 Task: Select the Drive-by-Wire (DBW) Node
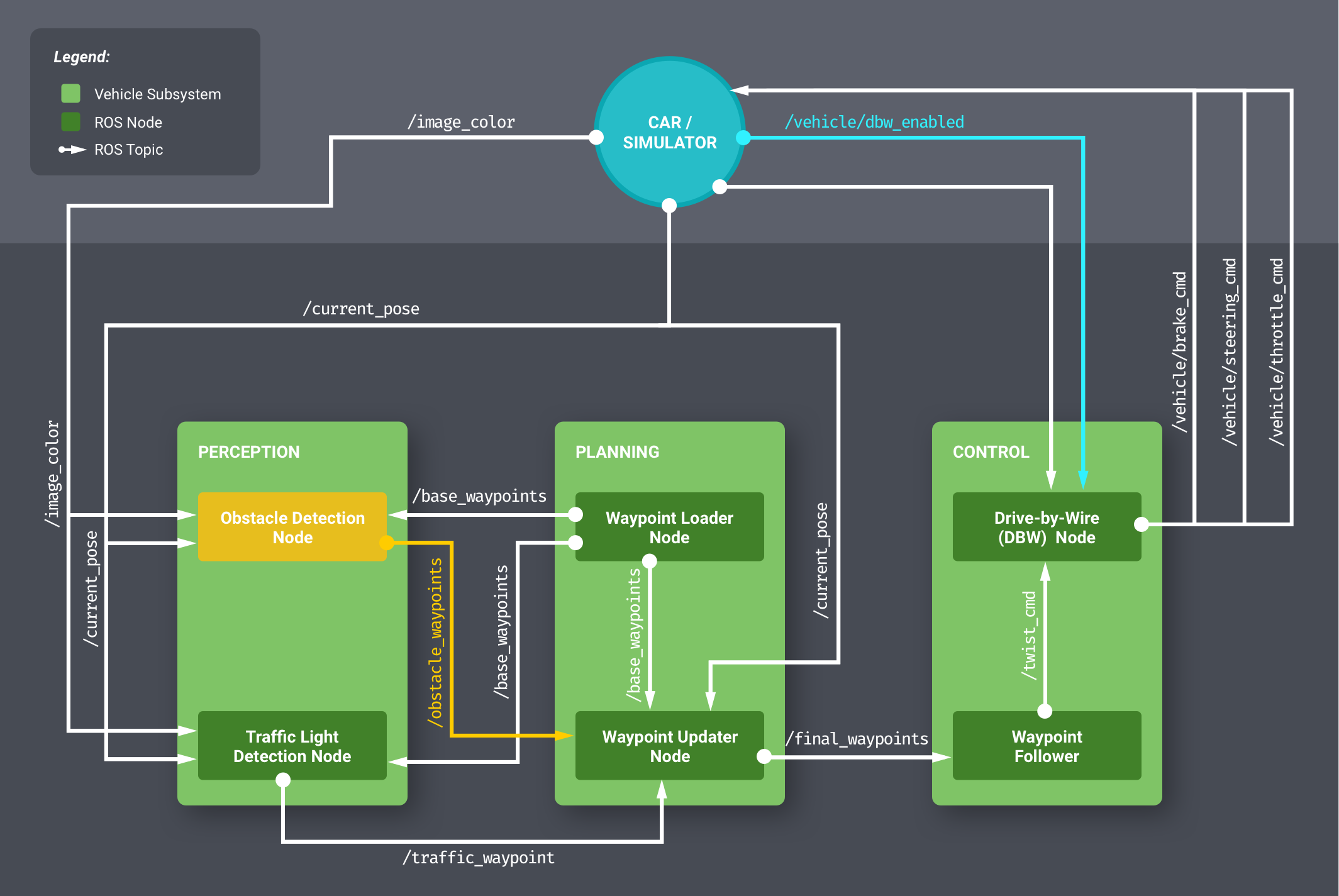point(1047,527)
